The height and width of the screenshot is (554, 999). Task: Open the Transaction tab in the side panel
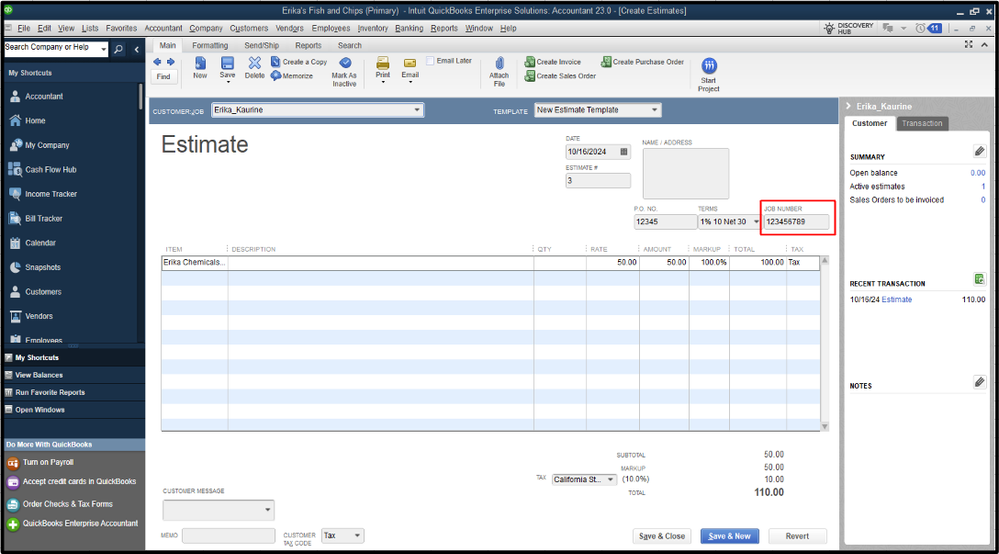[x=922, y=124]
